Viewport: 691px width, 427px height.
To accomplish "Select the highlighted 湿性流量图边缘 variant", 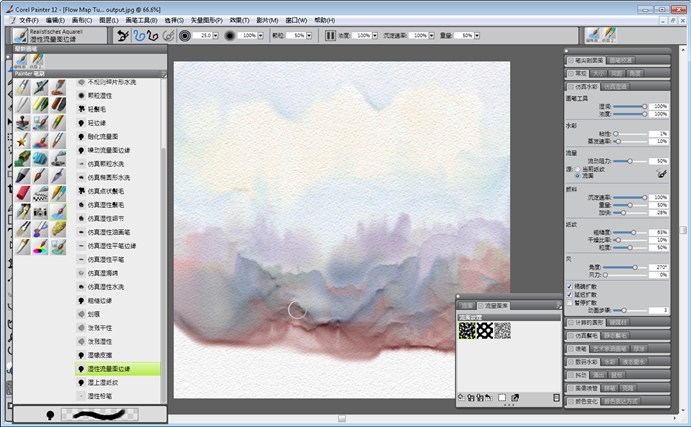I will tap(118, 369).
